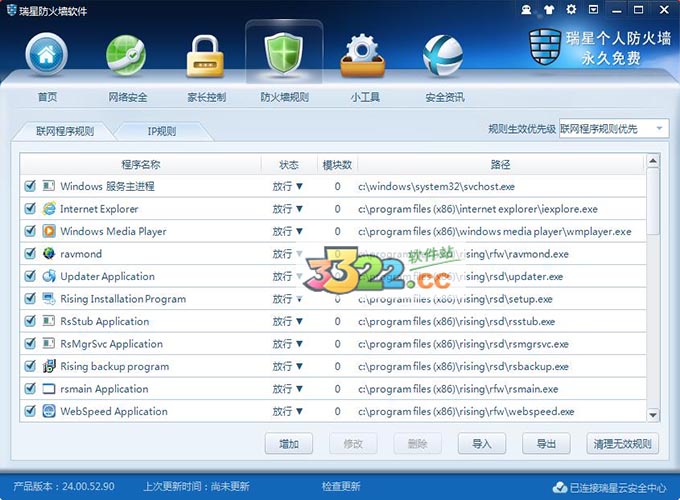Open the 规则生效优先级 priority combo box
This screenshot has width=680, height=500.
[x=614, y=129]
